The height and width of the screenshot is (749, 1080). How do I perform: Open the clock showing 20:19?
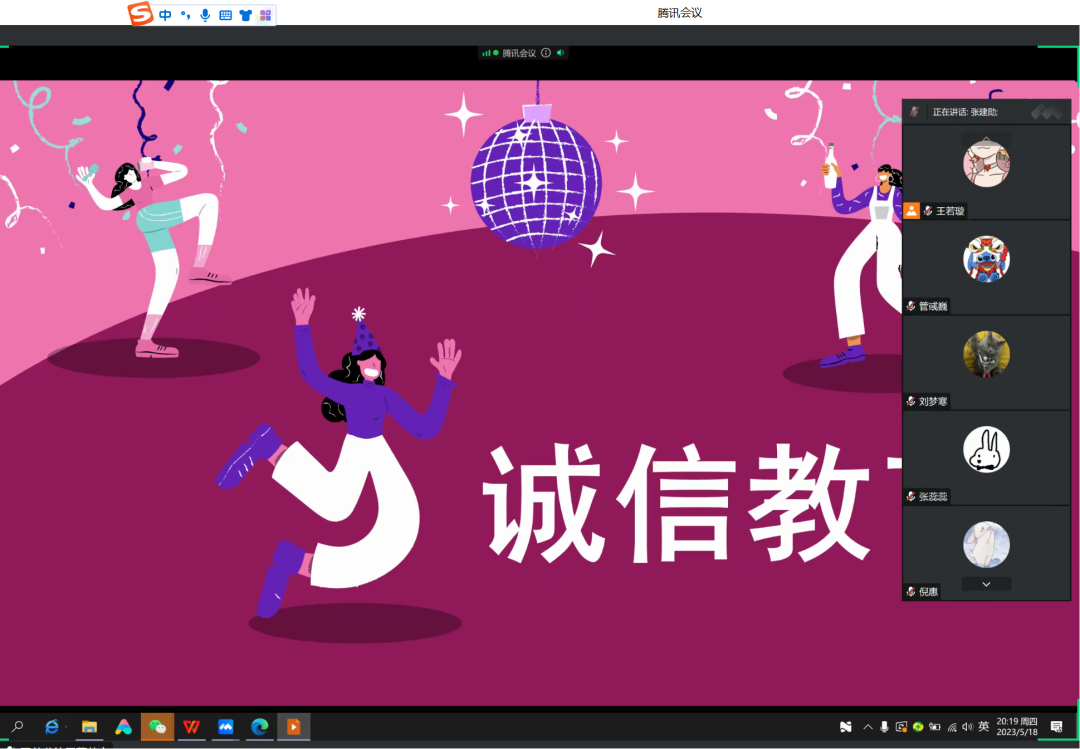1017,727
